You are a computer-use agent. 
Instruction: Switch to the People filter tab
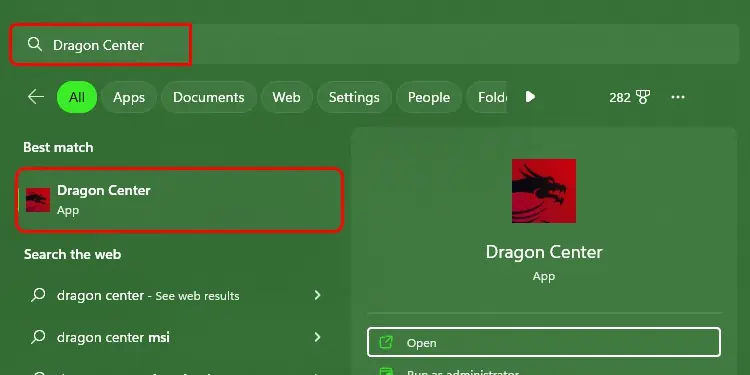(x=429, y=97)
